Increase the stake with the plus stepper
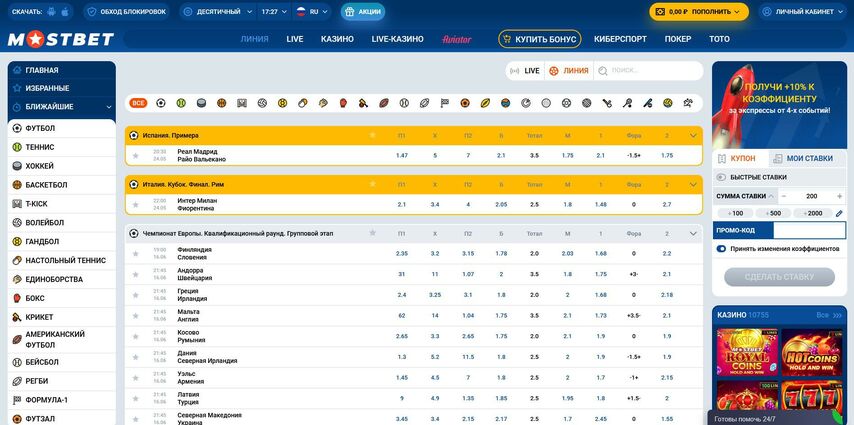Viewport: 854px width, 425px height. (839, 196)
